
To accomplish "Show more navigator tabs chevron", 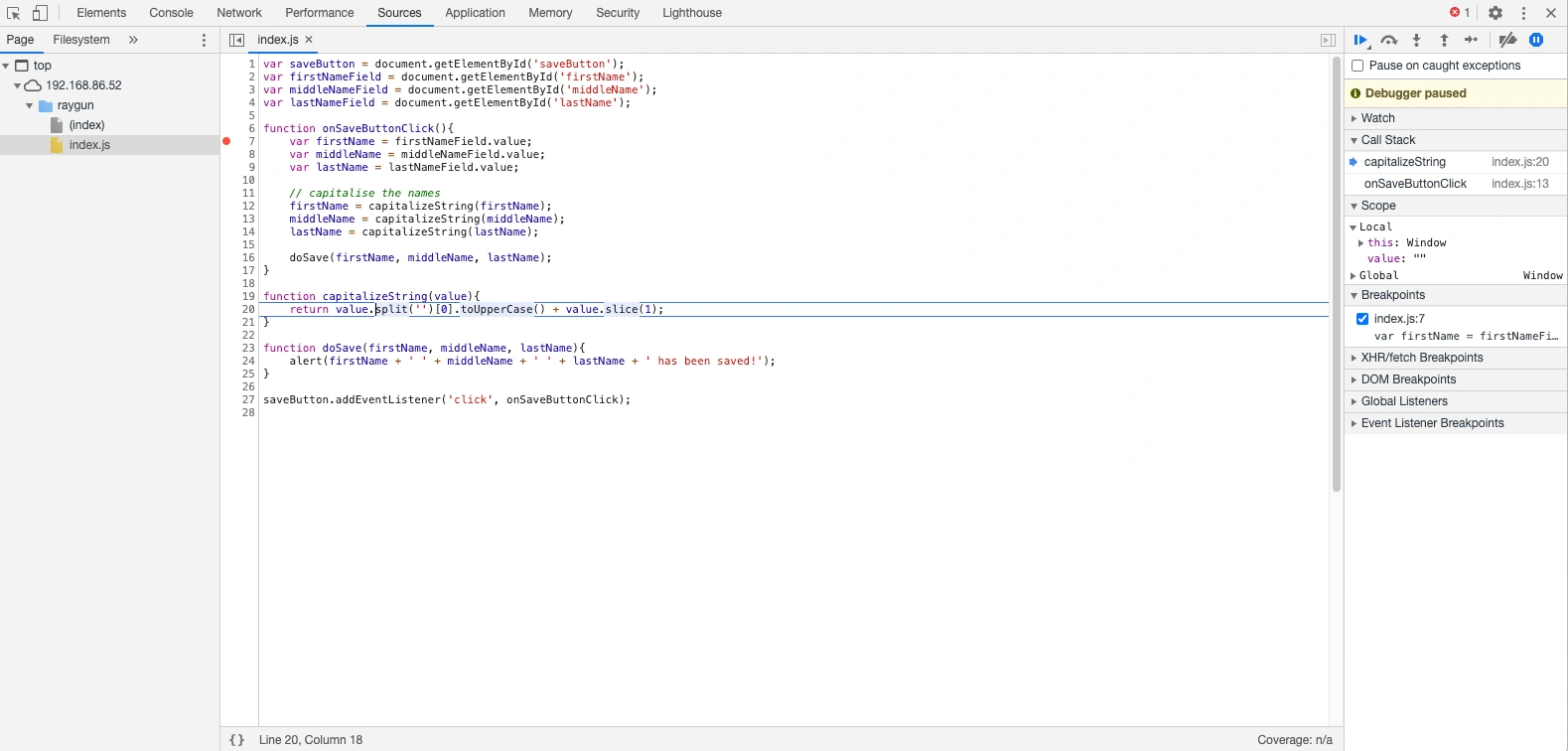I will [x=133, y=40].
